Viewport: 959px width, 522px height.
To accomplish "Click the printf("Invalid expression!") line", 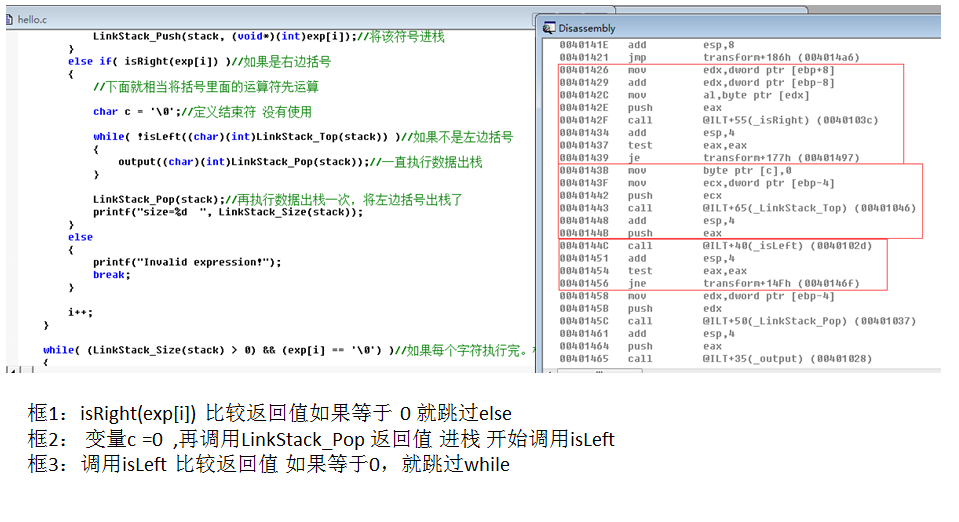I will tap(187, 262).
